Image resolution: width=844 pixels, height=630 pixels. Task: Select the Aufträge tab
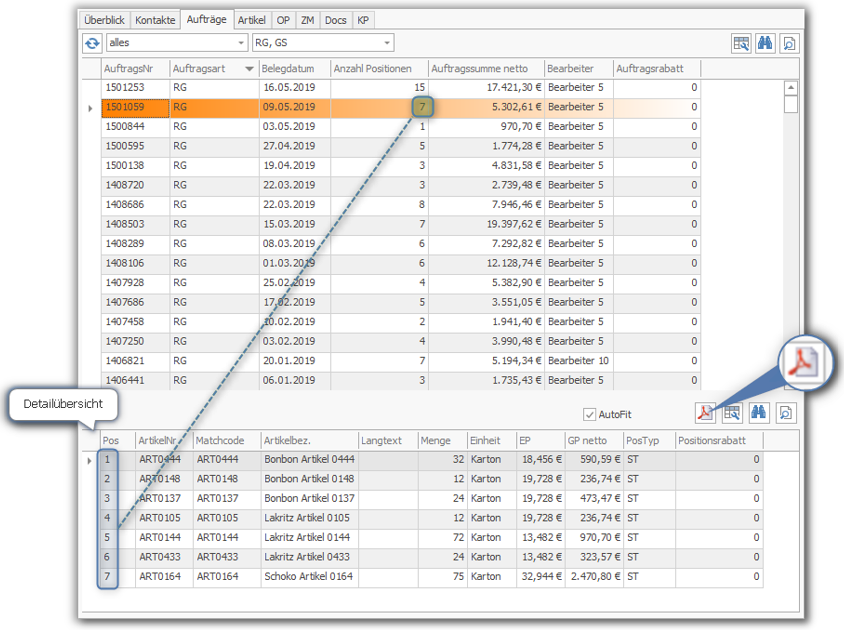[206, 19]
